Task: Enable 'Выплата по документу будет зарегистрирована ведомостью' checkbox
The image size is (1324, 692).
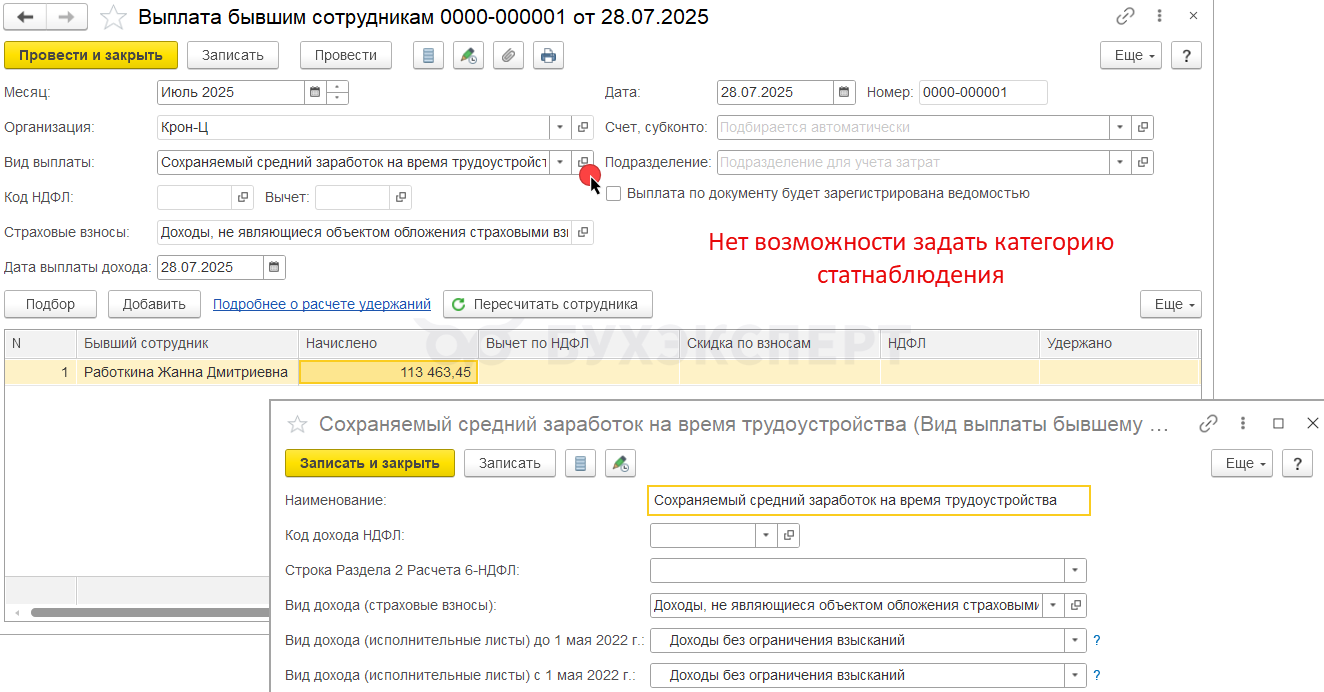Action: 614,194
